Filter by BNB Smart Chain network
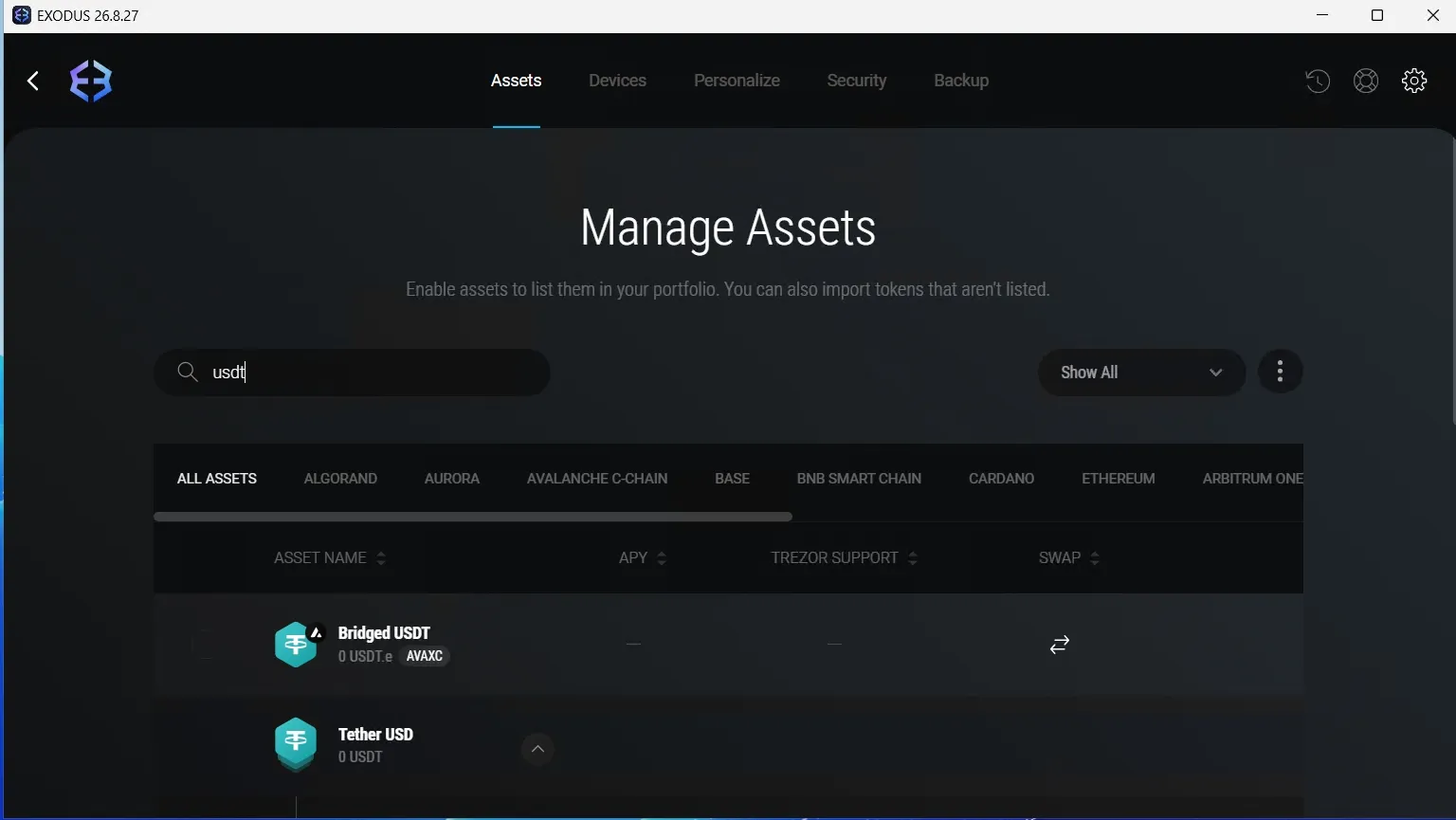 coord(859,479)
